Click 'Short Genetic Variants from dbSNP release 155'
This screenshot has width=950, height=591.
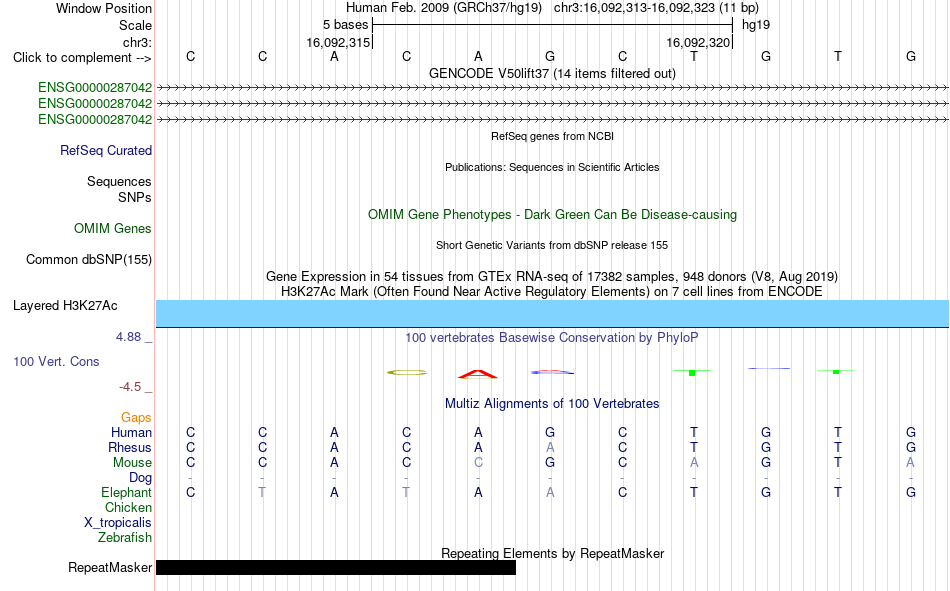(552, 245)
